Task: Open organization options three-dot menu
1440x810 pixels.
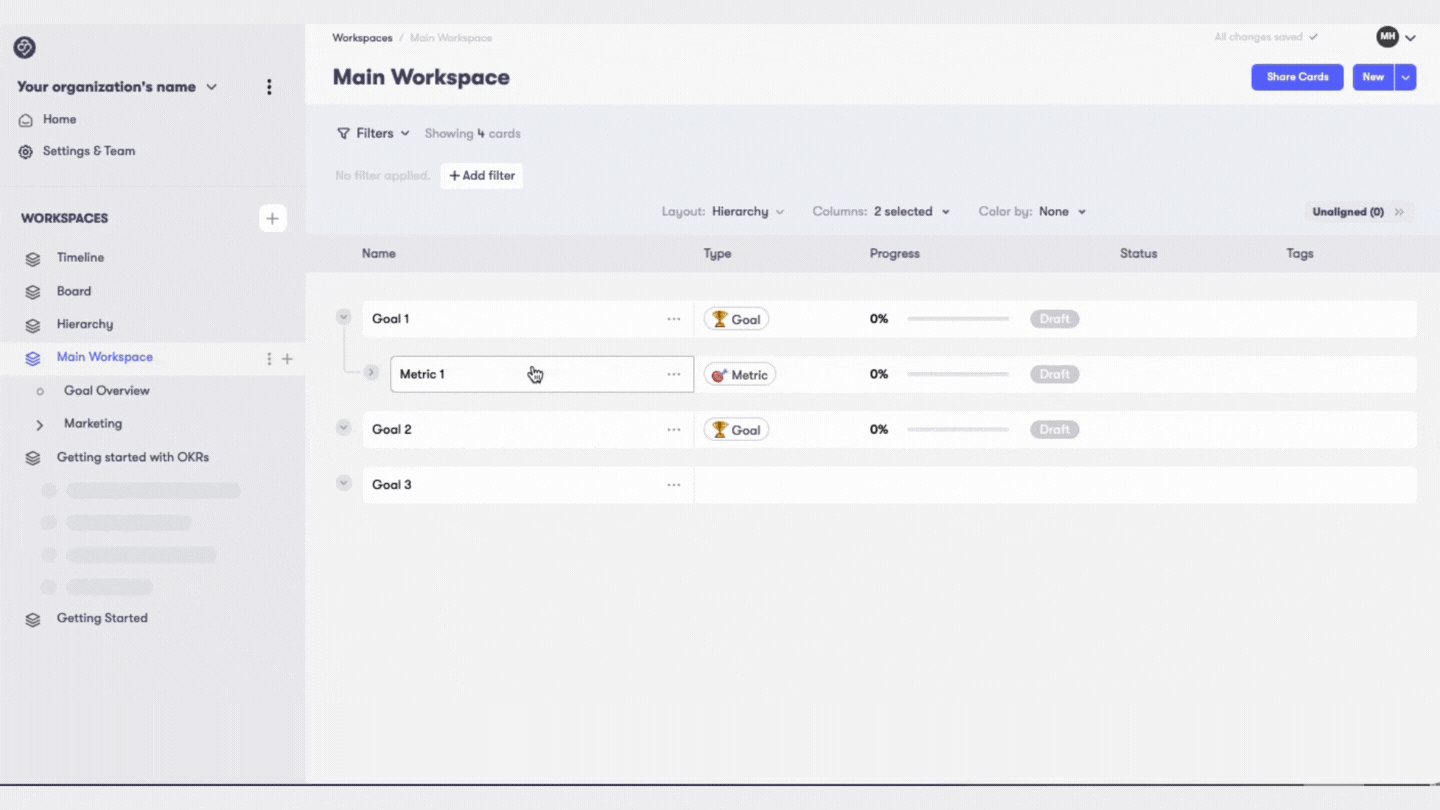Action: tap(269, 87)
